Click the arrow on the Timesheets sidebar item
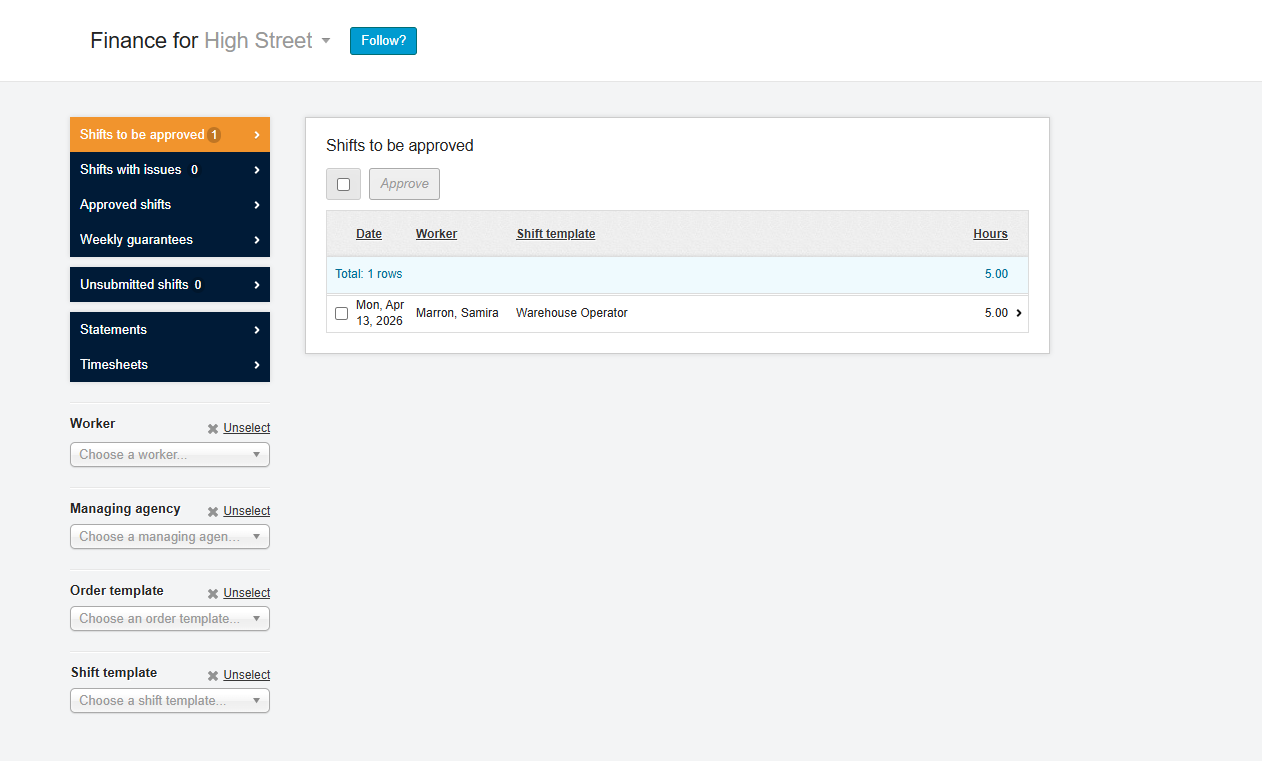Viewport: 1262px width, 761px height. point(258,364)
